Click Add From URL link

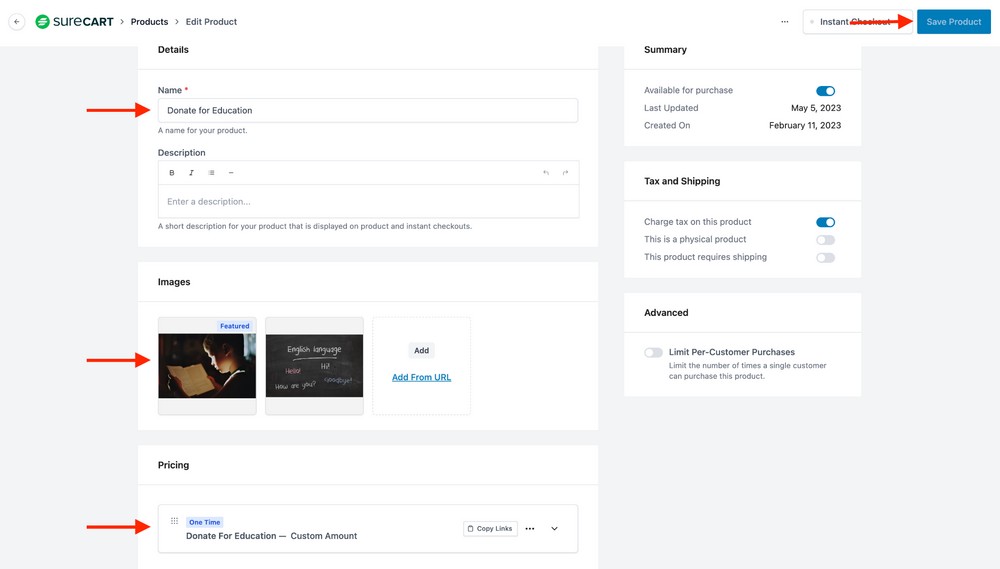pyautogui.click(x=421, y=377)
